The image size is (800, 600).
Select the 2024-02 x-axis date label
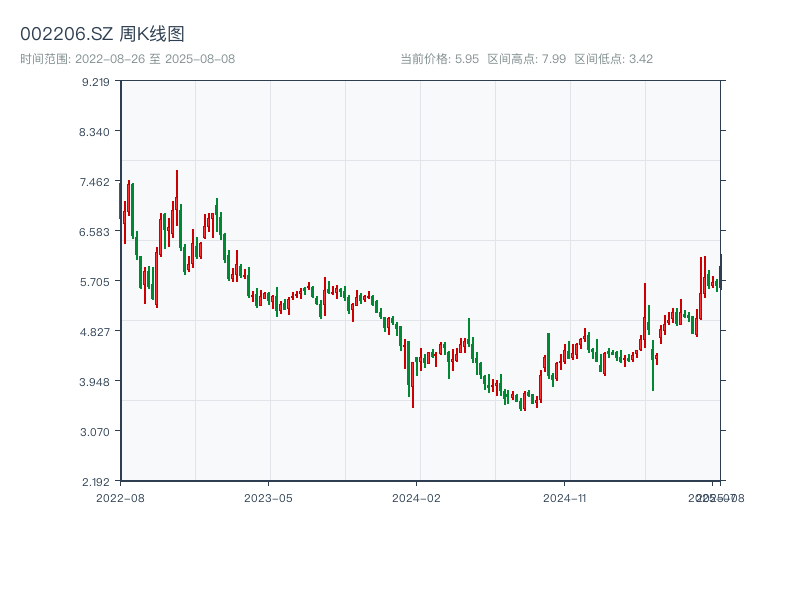point(416,497)
